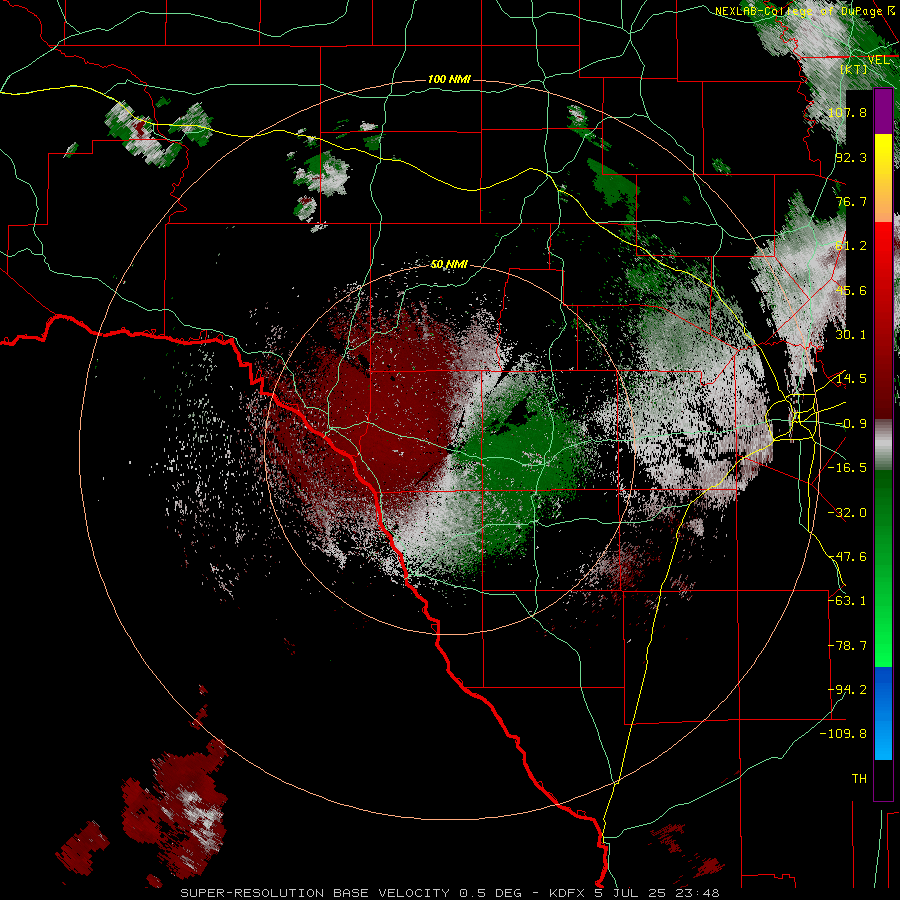The image size is (900, 900).
Task: Click the -0.9 velocity scale value
Action: pyautogui.click(x=851, y=424)
